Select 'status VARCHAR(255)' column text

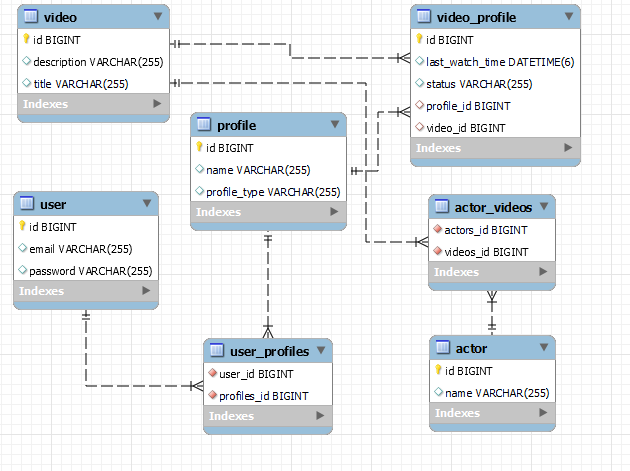point(479,84)
